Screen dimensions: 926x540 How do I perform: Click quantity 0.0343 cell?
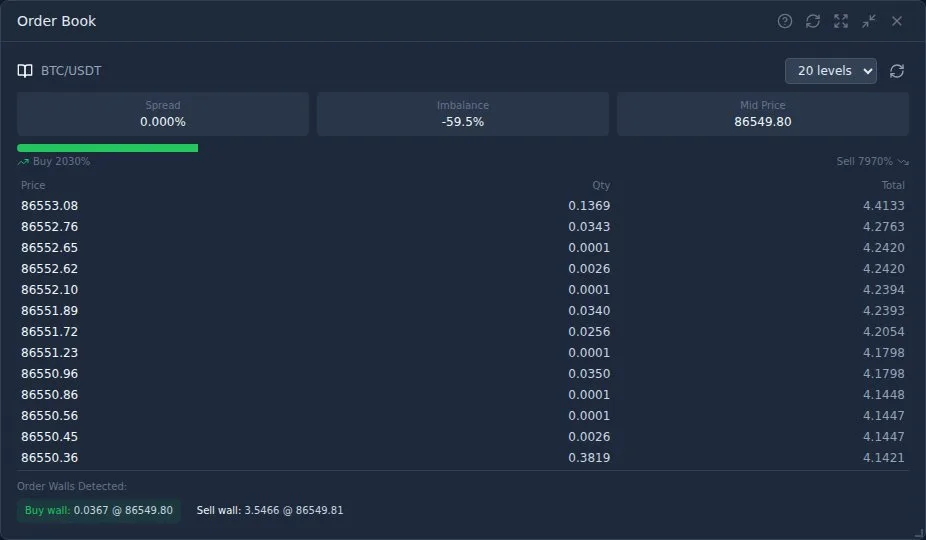pos(589,227)
